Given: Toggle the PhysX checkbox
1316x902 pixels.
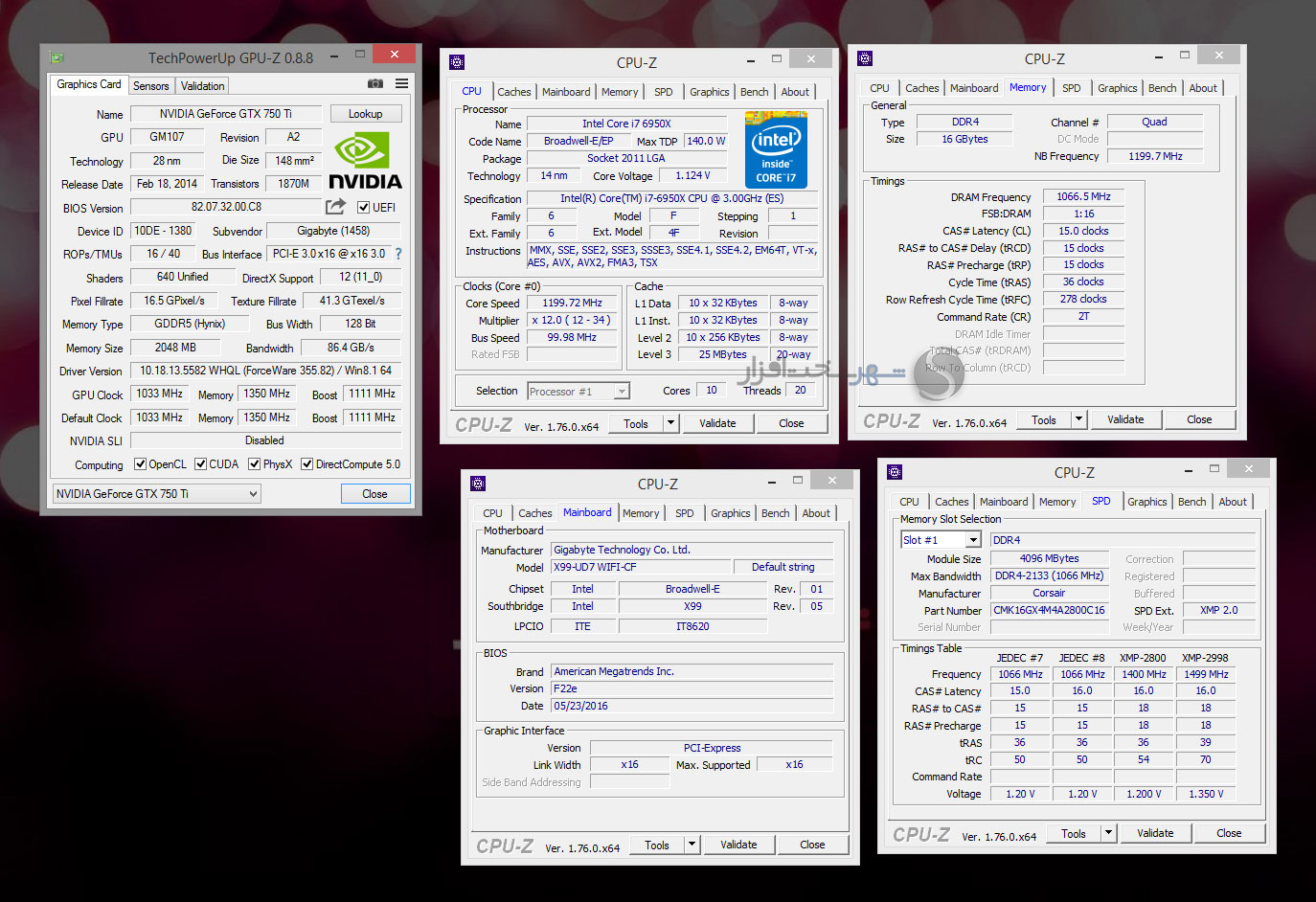Looking at the screenshot, I should [255, 464].
